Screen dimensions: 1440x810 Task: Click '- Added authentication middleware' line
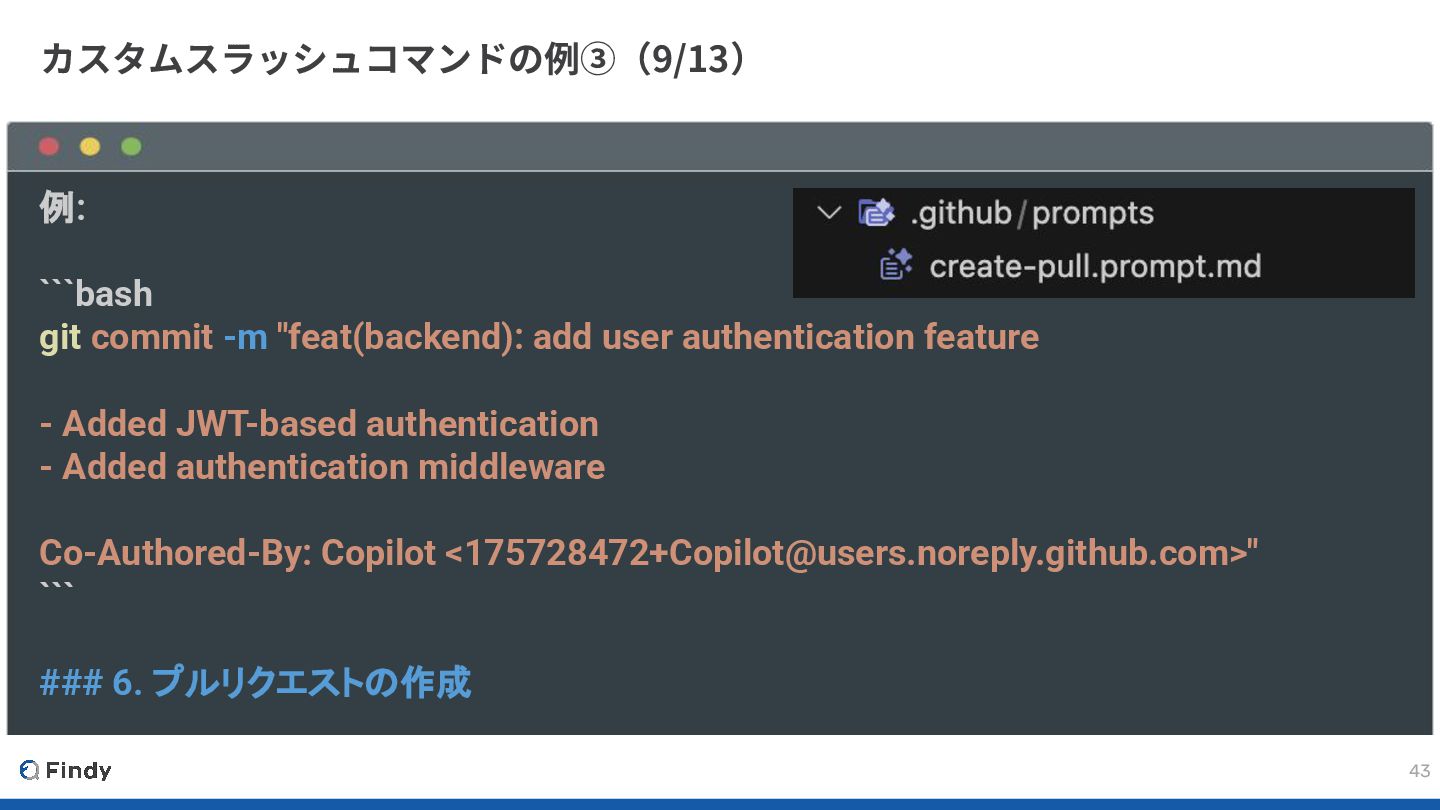322,467
